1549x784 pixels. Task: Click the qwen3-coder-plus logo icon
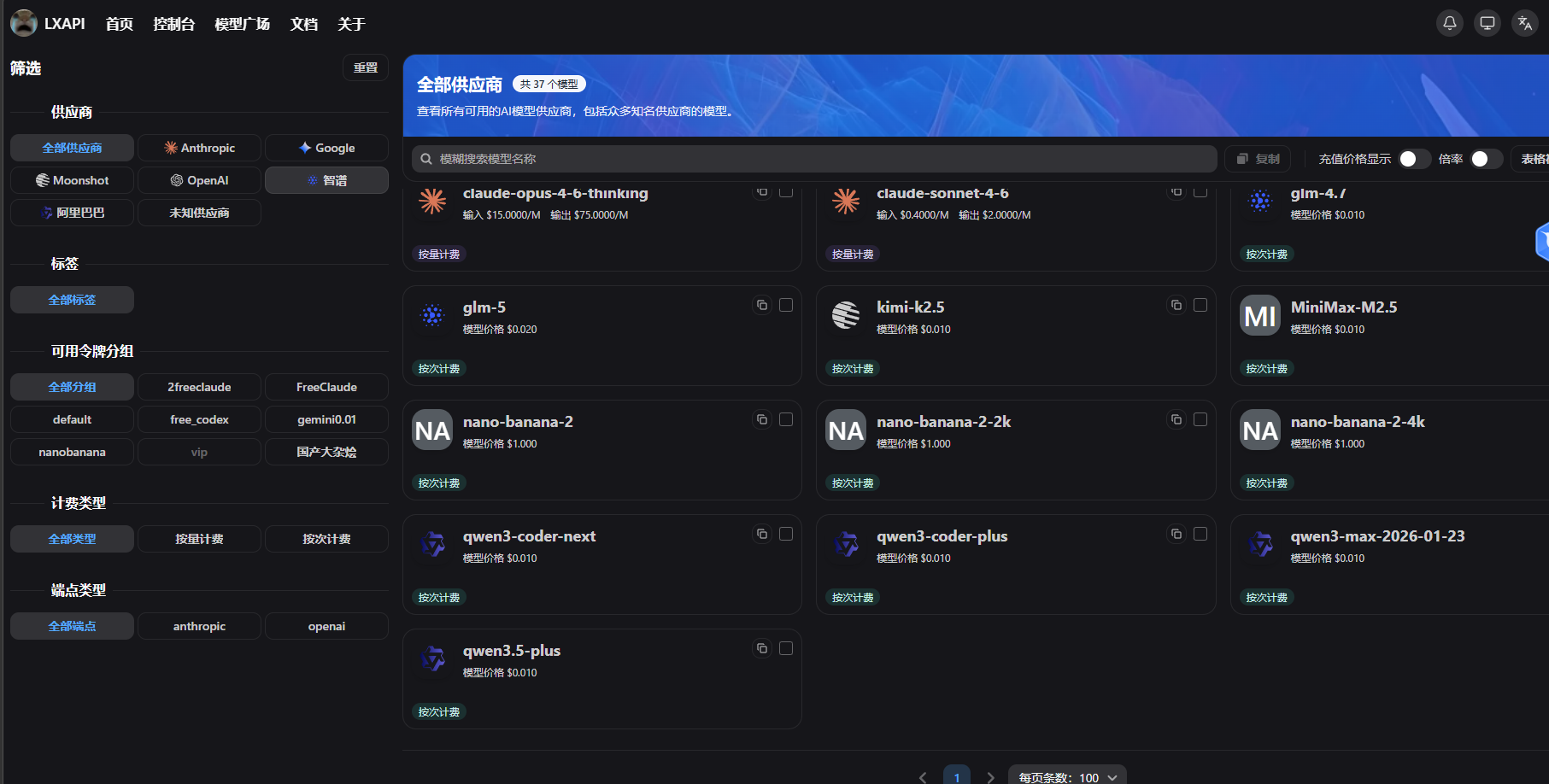pyautogui.click(x=846, y=545)
